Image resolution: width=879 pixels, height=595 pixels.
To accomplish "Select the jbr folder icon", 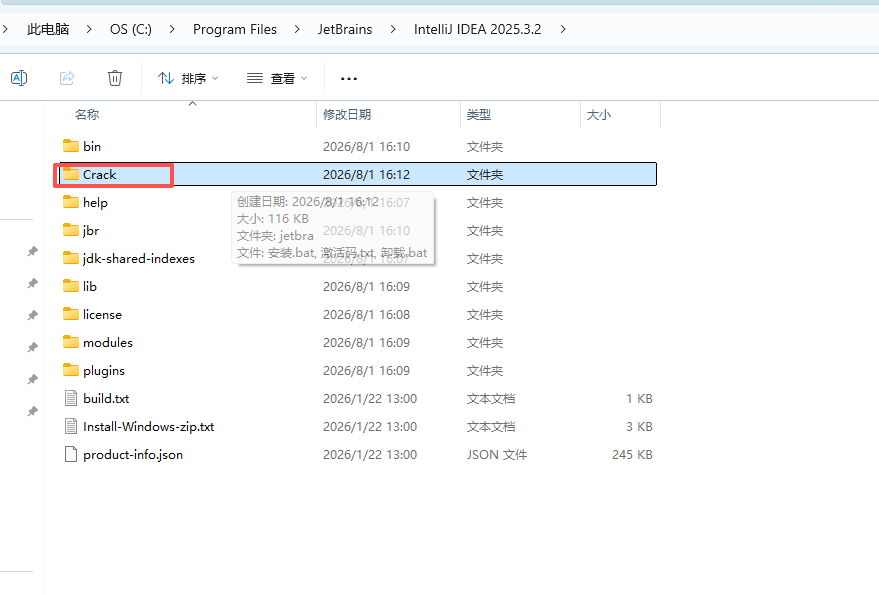I will [71, 230].
